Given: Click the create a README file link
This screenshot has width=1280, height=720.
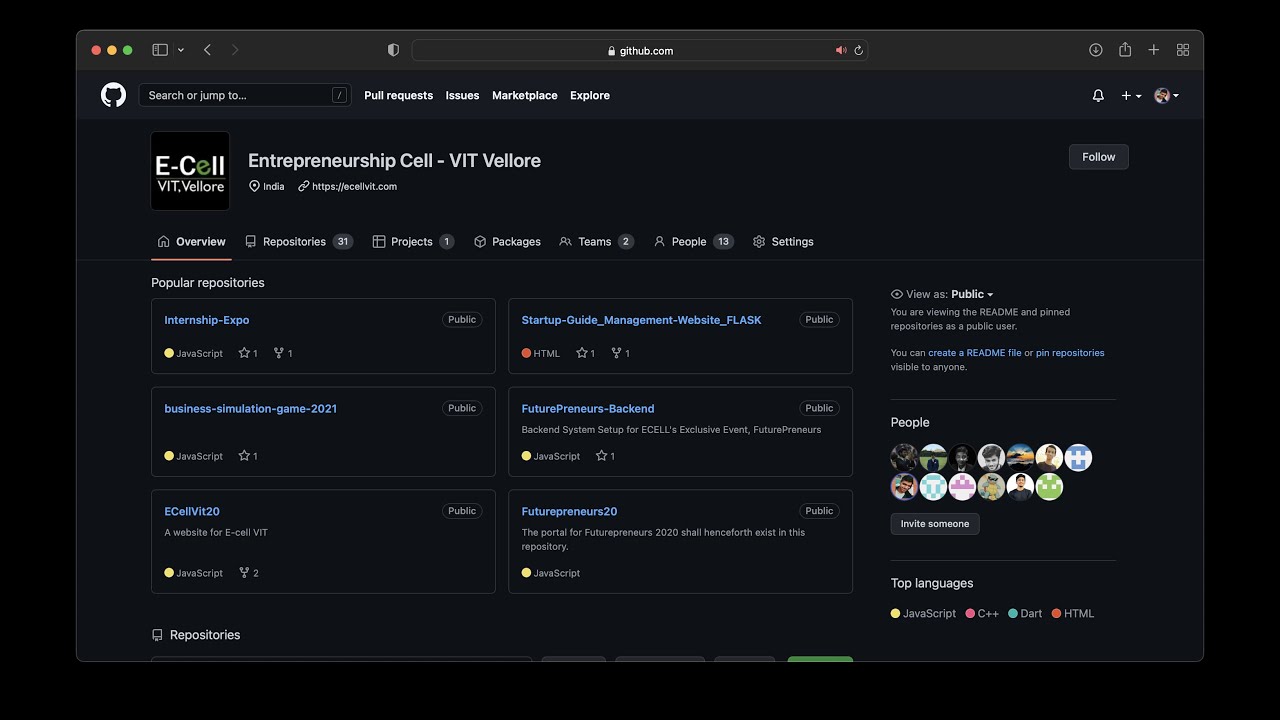Looking at the screenshot, I should tap(975, 353).
